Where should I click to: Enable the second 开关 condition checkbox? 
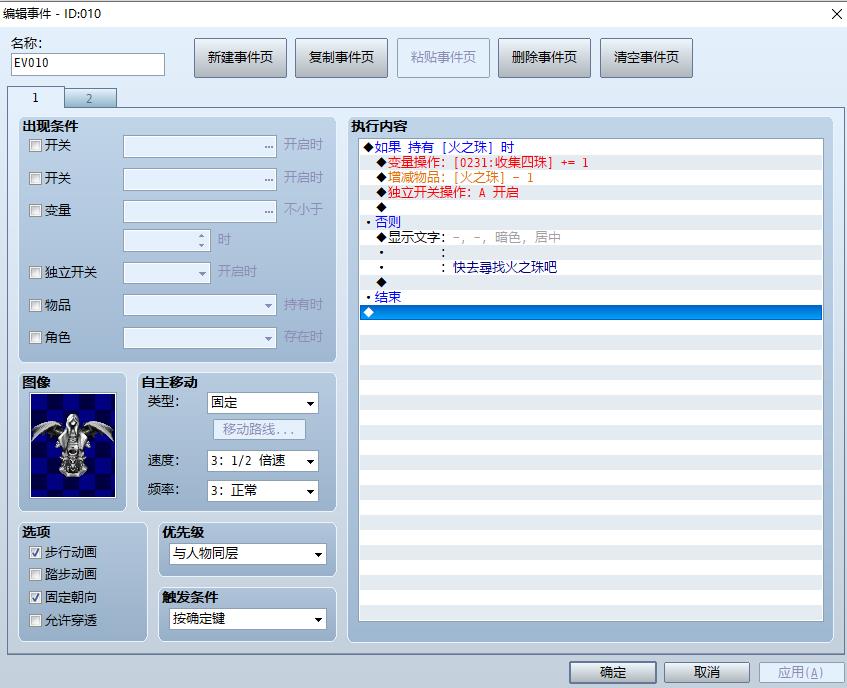point(35,178)
